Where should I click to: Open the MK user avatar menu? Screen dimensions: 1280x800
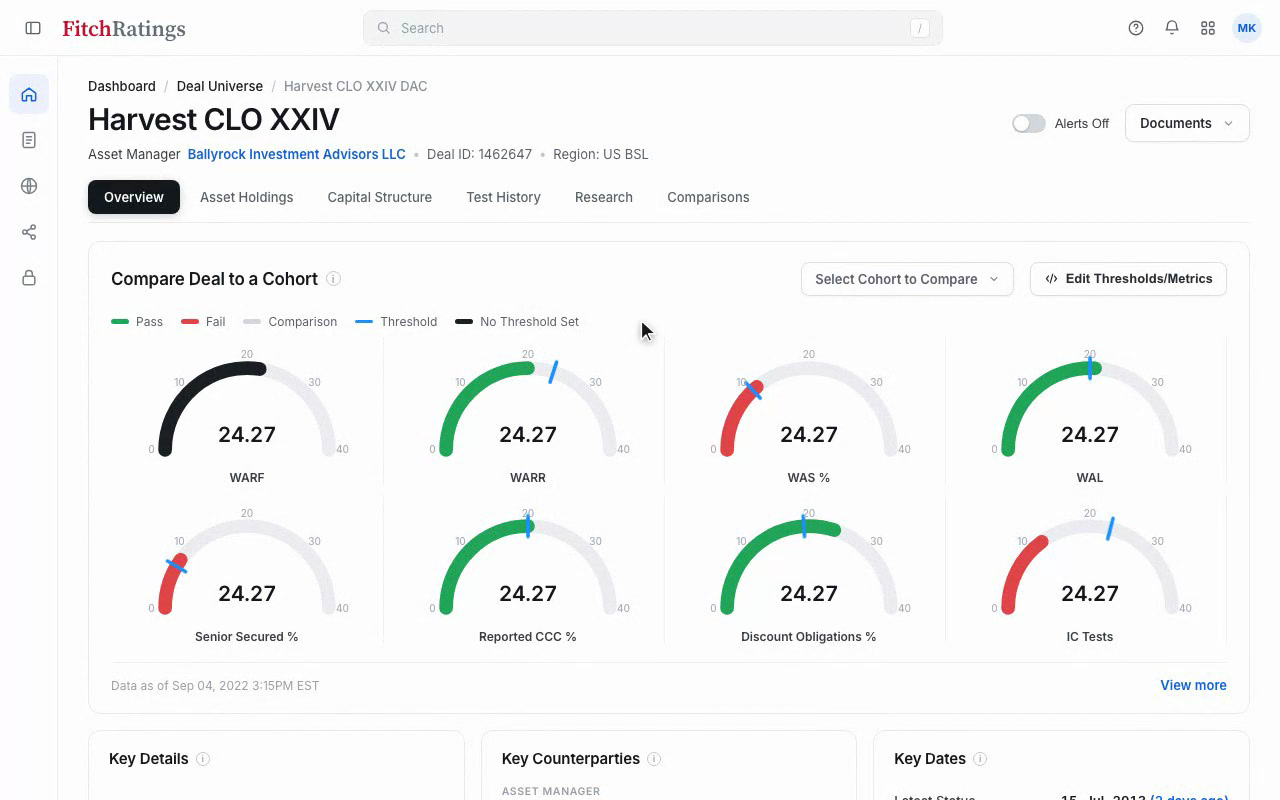click(1247, 28)
